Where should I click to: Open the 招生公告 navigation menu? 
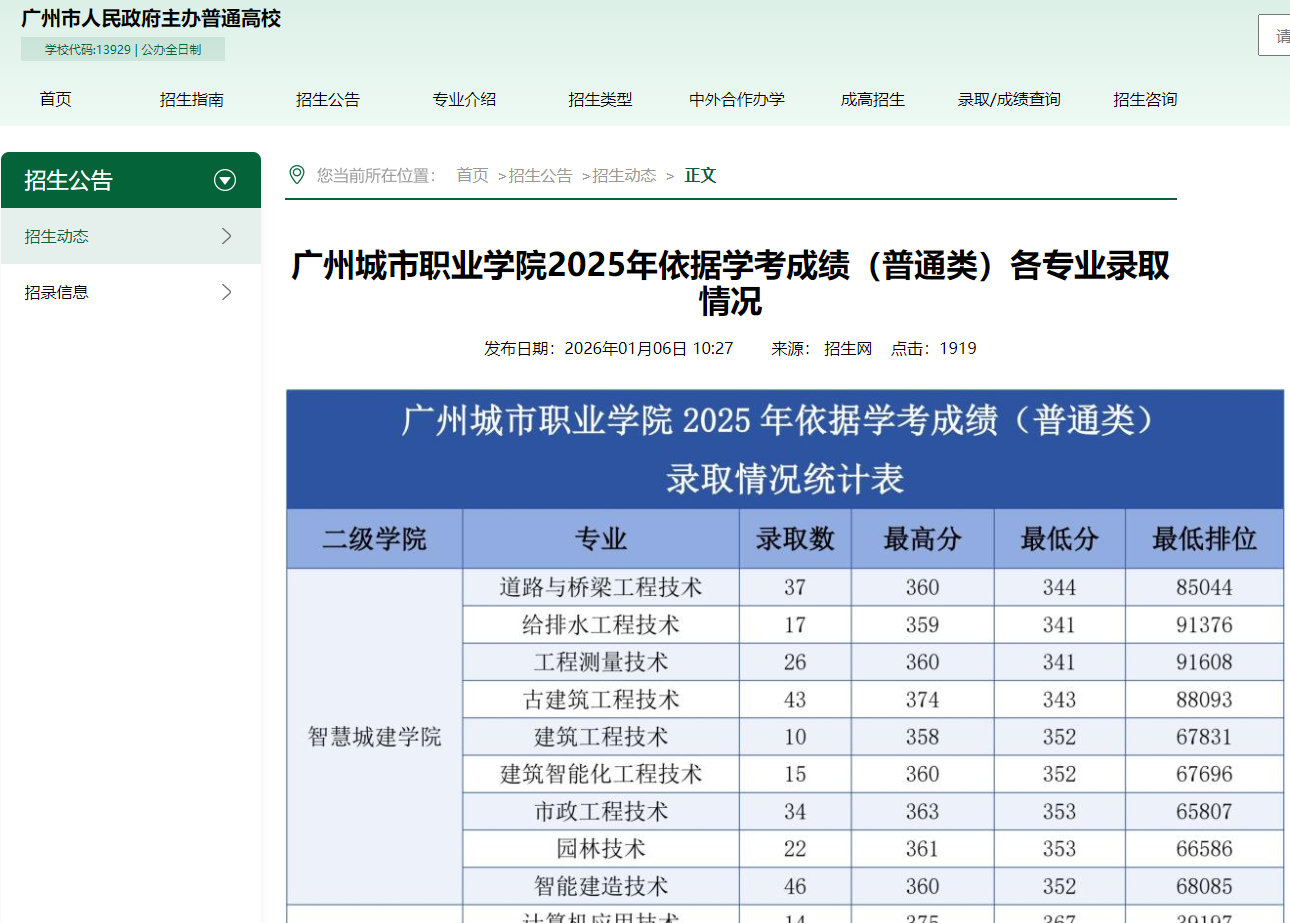tap(328, 99)
